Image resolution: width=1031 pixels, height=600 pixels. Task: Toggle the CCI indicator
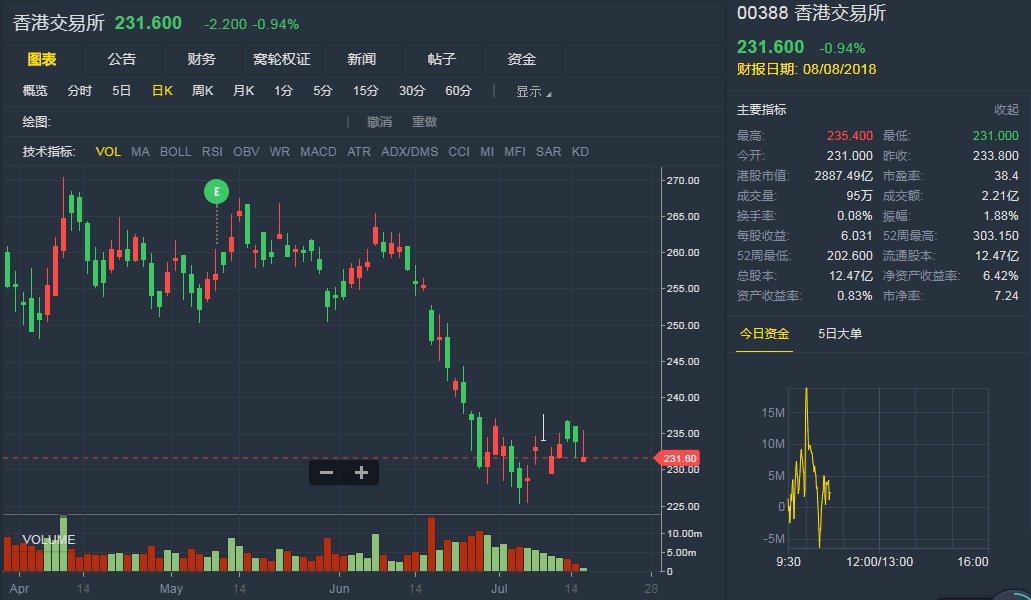[x=459, y=152]
